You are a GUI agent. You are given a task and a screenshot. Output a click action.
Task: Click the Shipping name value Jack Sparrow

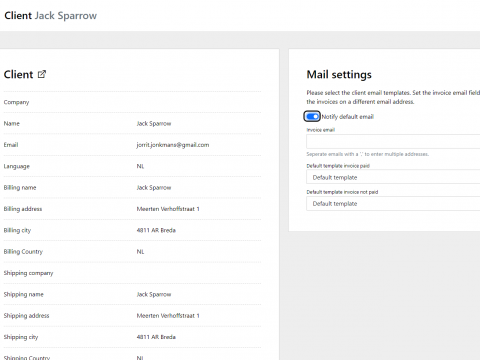tap(154, 294)
